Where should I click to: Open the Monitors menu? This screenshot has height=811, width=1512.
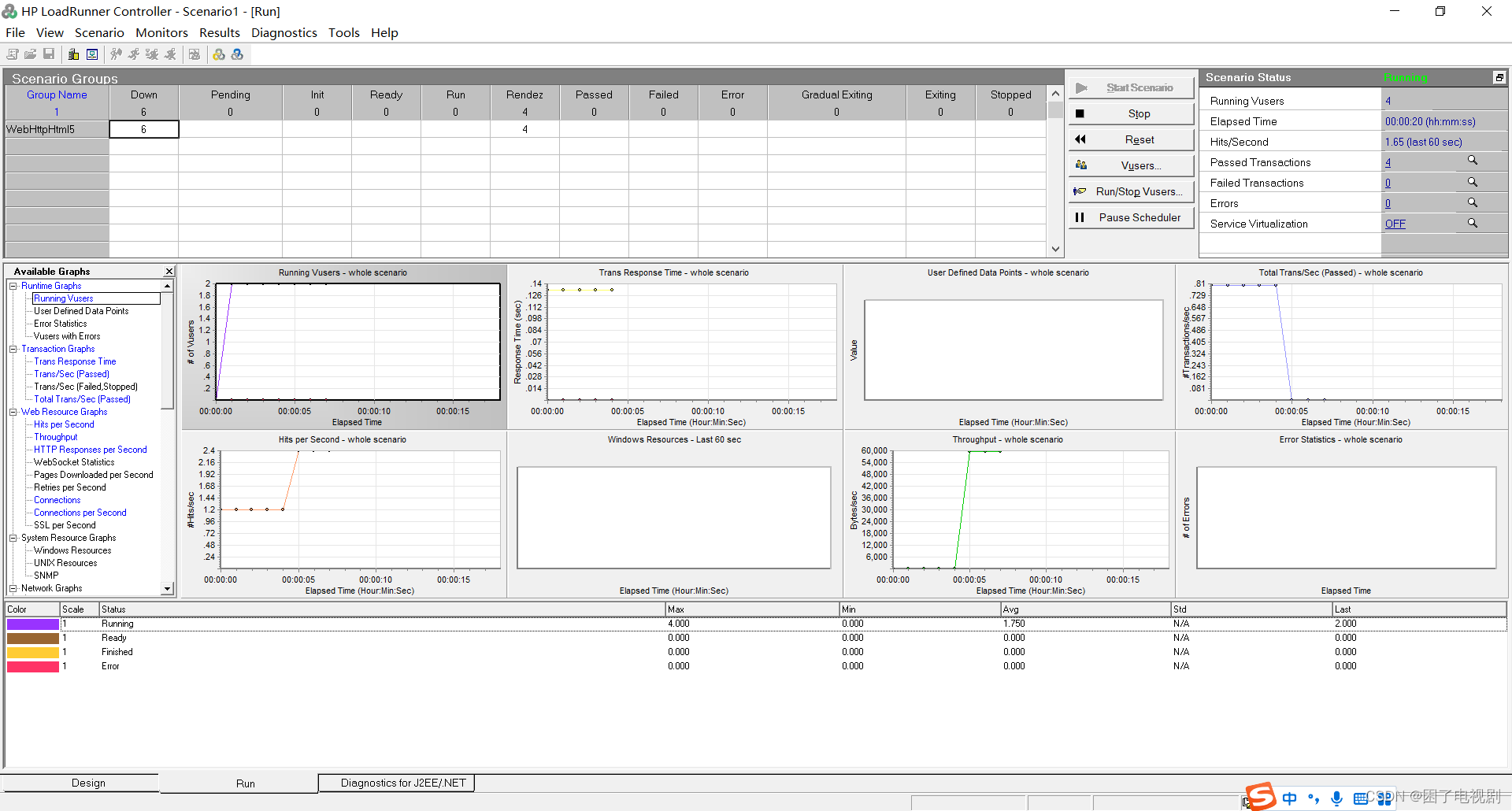pyautogui.click(x=161, y=32)
